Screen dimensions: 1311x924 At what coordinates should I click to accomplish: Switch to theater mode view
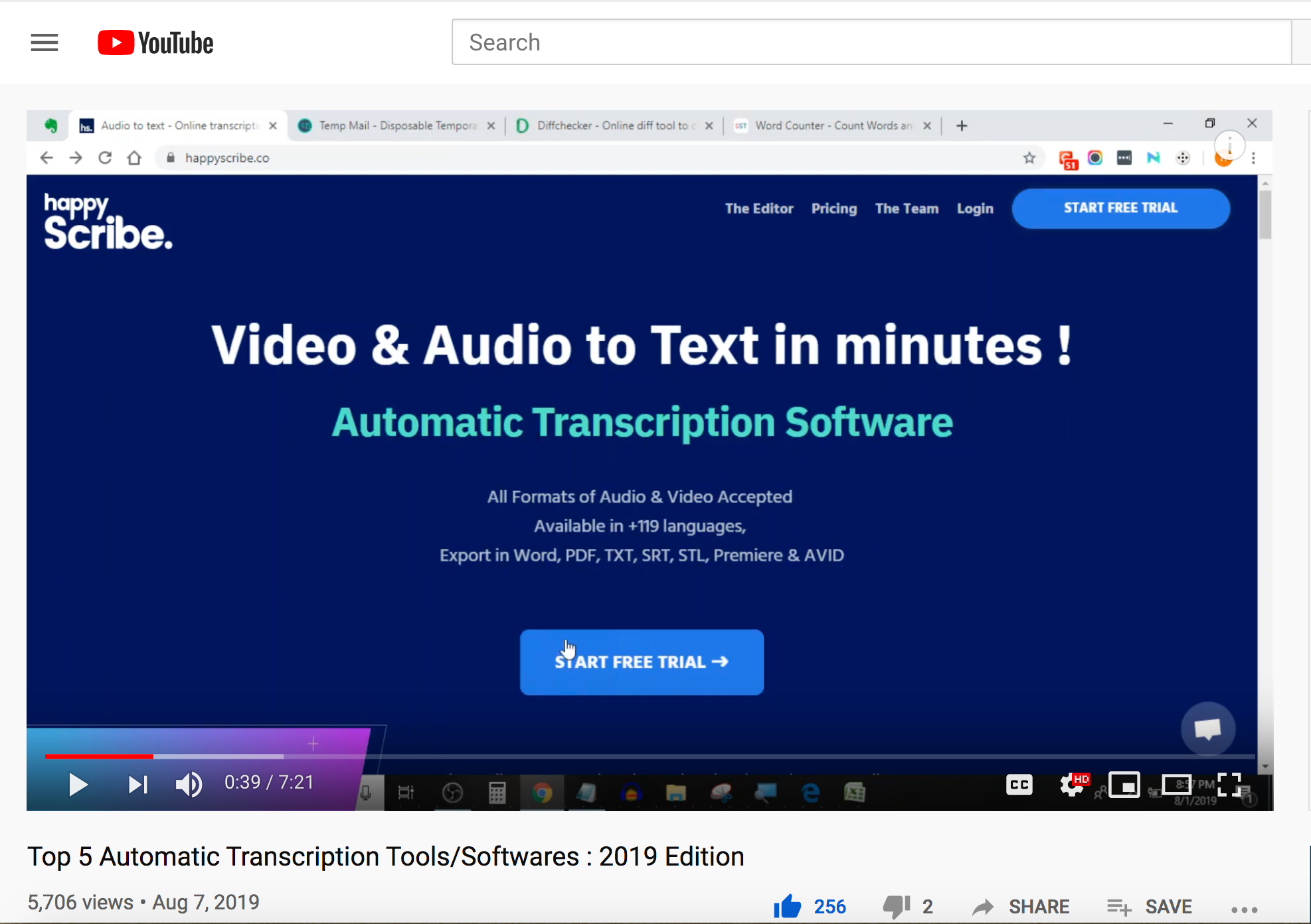[1176, 785]
